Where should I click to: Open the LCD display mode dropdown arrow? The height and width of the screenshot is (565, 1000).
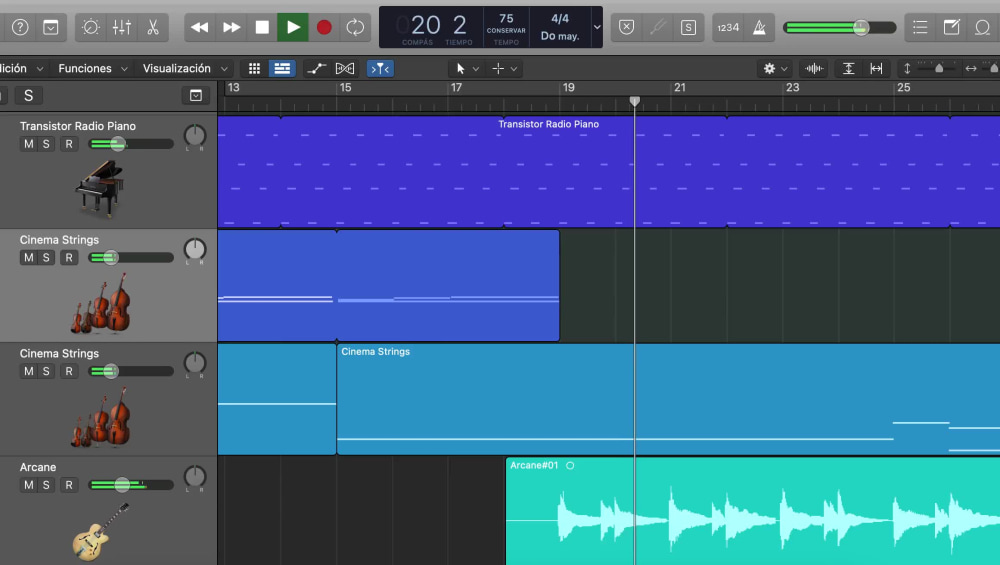coord(597,27)
